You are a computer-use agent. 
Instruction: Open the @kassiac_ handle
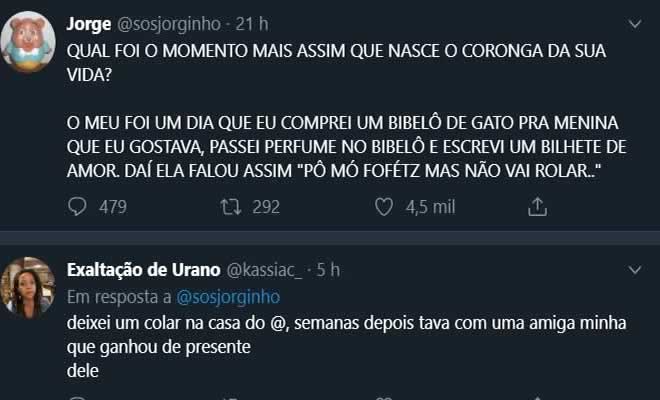[265, 270]
